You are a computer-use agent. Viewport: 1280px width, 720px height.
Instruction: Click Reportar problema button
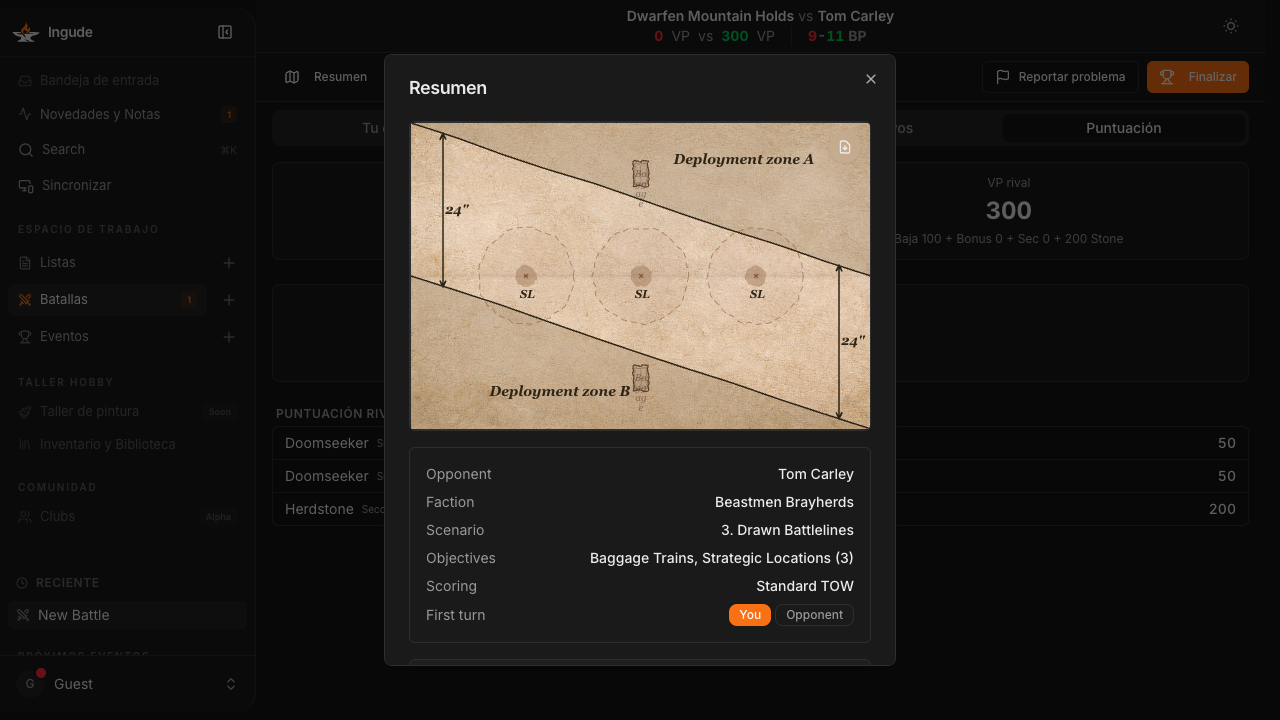tap(1060, 77)
